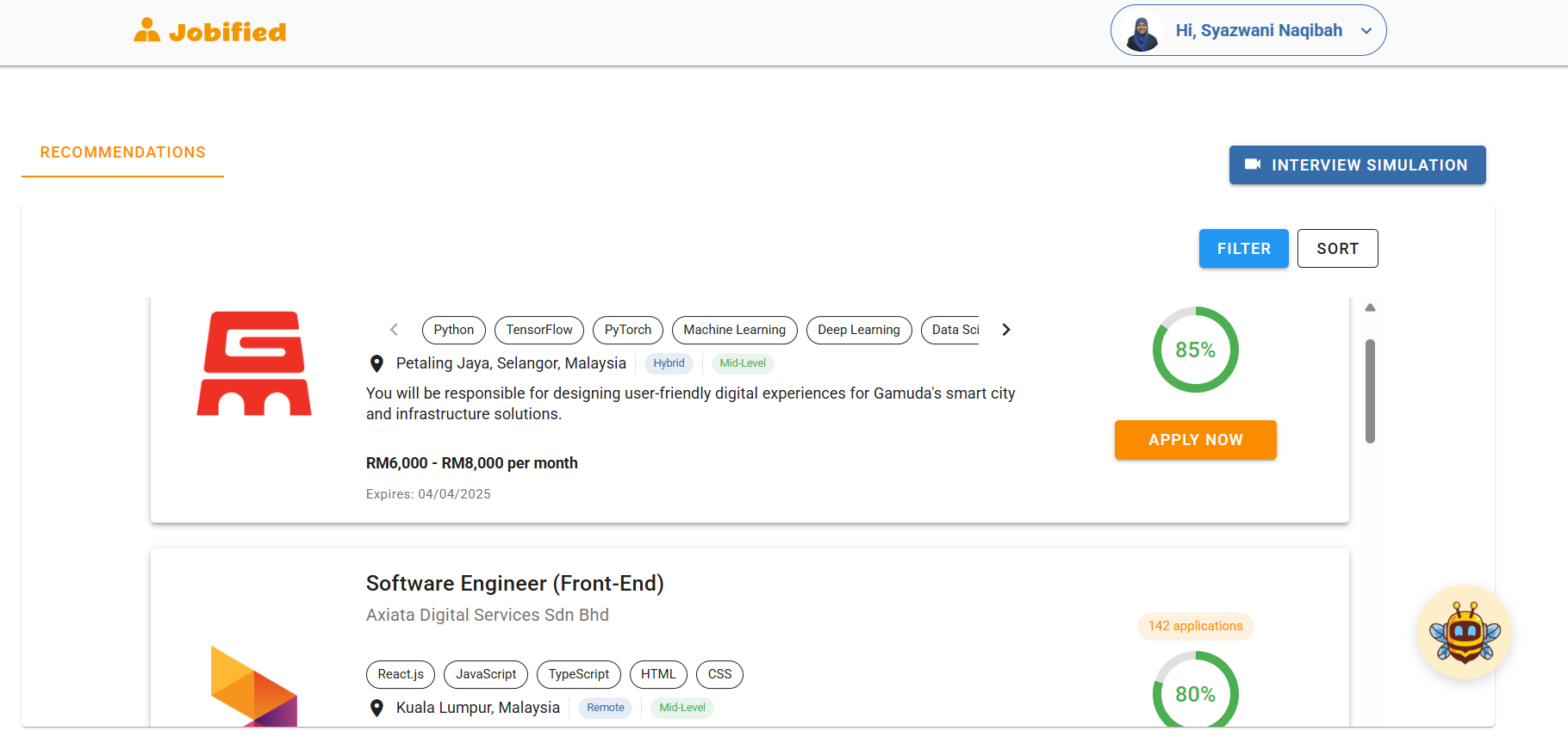Screen dimensions: 1568x737
Task: Open the Sort options
Action: pyautogui.click(x=1337, y=249)
